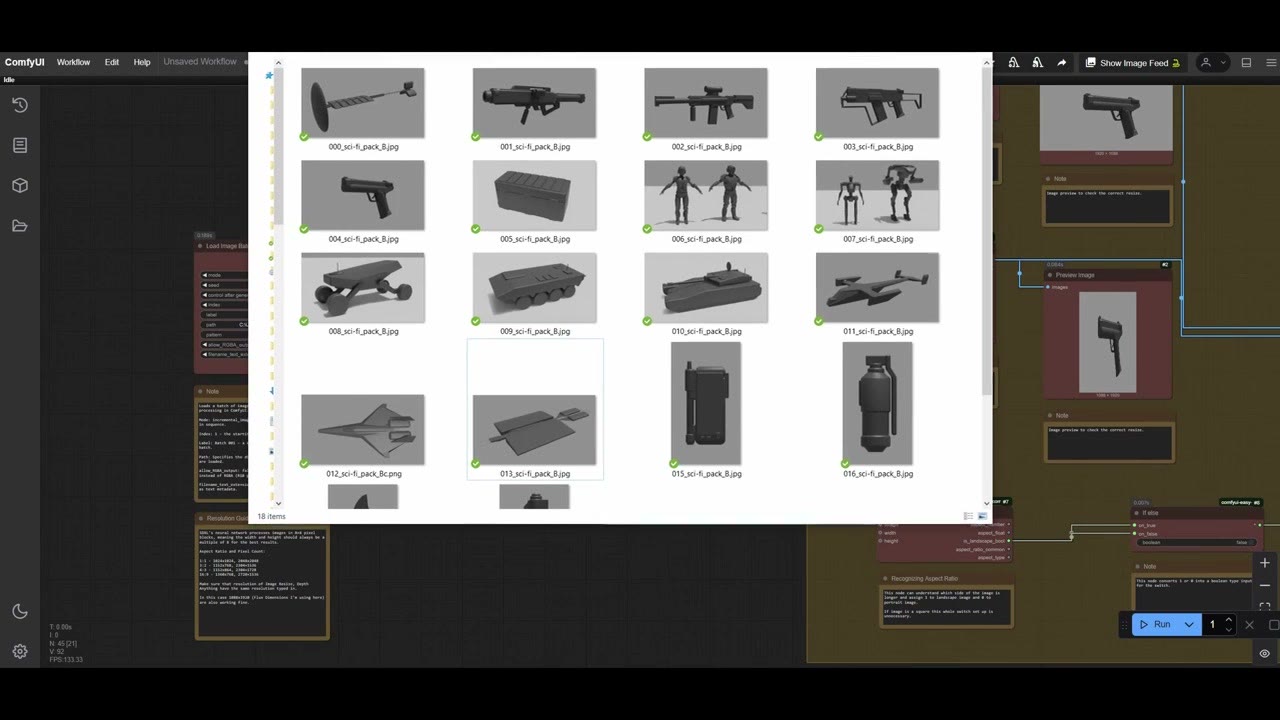Click the Run button

(1155, 624)
